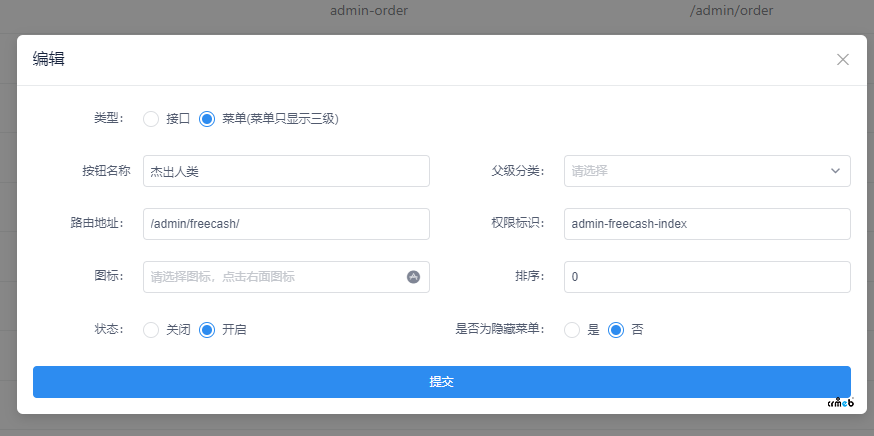
Task: Select the 菜单 type radio button
Action: (207, 119)
